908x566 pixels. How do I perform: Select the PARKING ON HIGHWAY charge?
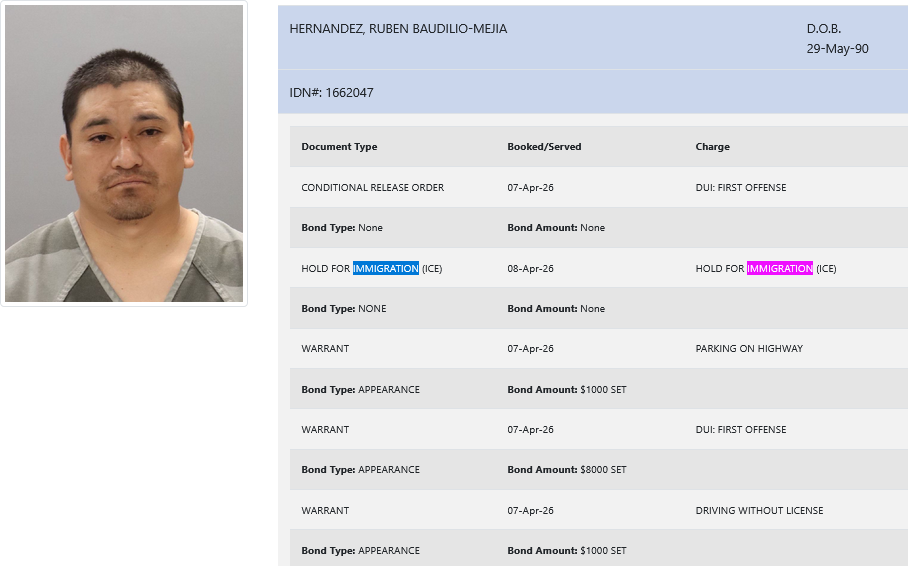748,349
